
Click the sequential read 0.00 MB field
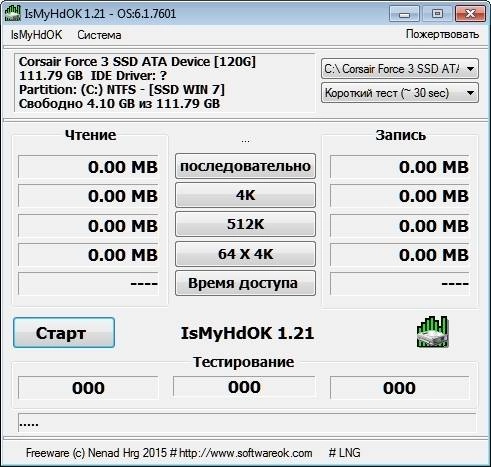[x=88, y=167]
